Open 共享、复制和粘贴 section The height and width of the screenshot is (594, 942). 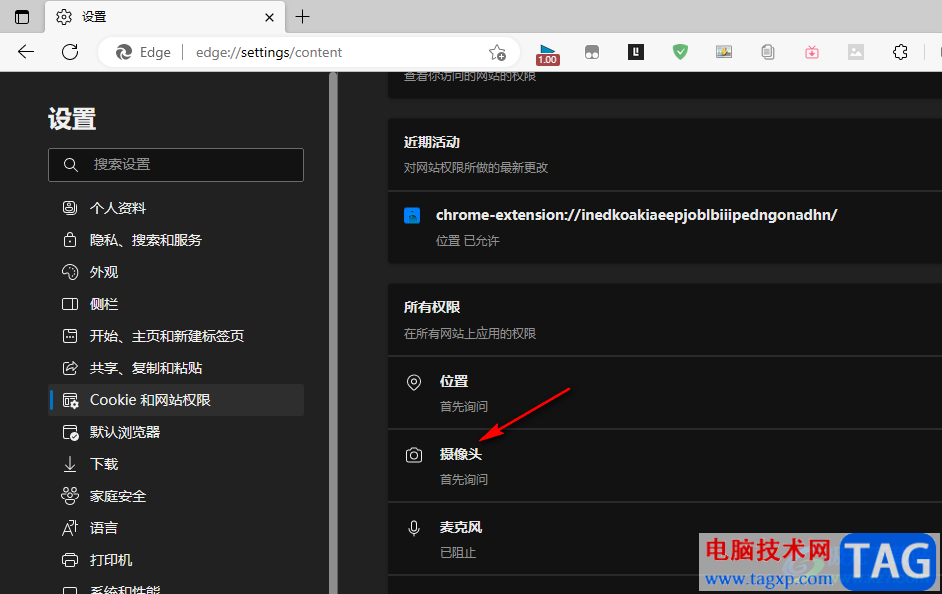tap(176, 368)
